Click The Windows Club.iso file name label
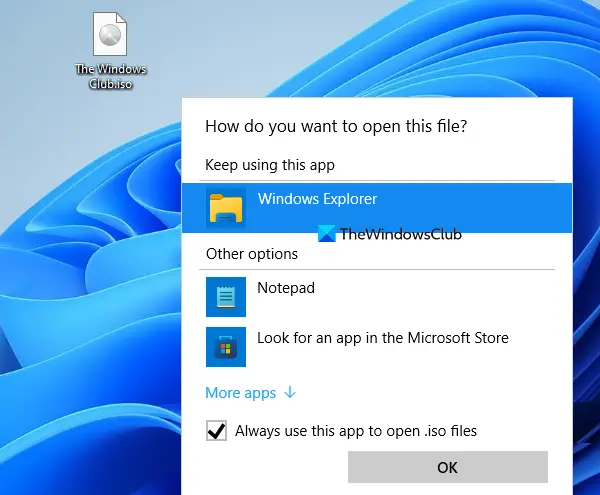 click(111, 77)
